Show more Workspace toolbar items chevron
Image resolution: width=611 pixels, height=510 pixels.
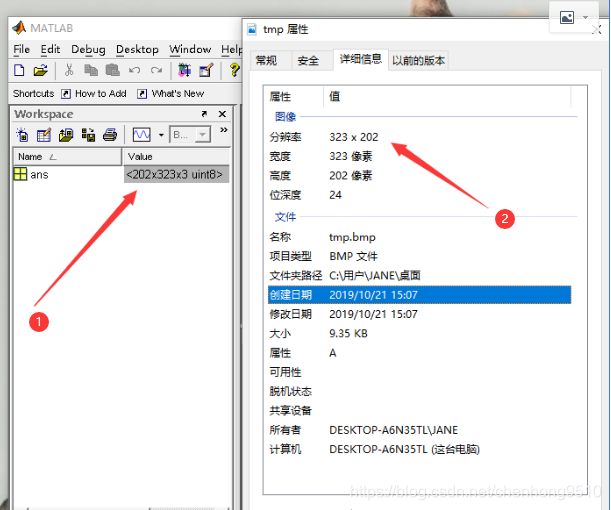224,130
